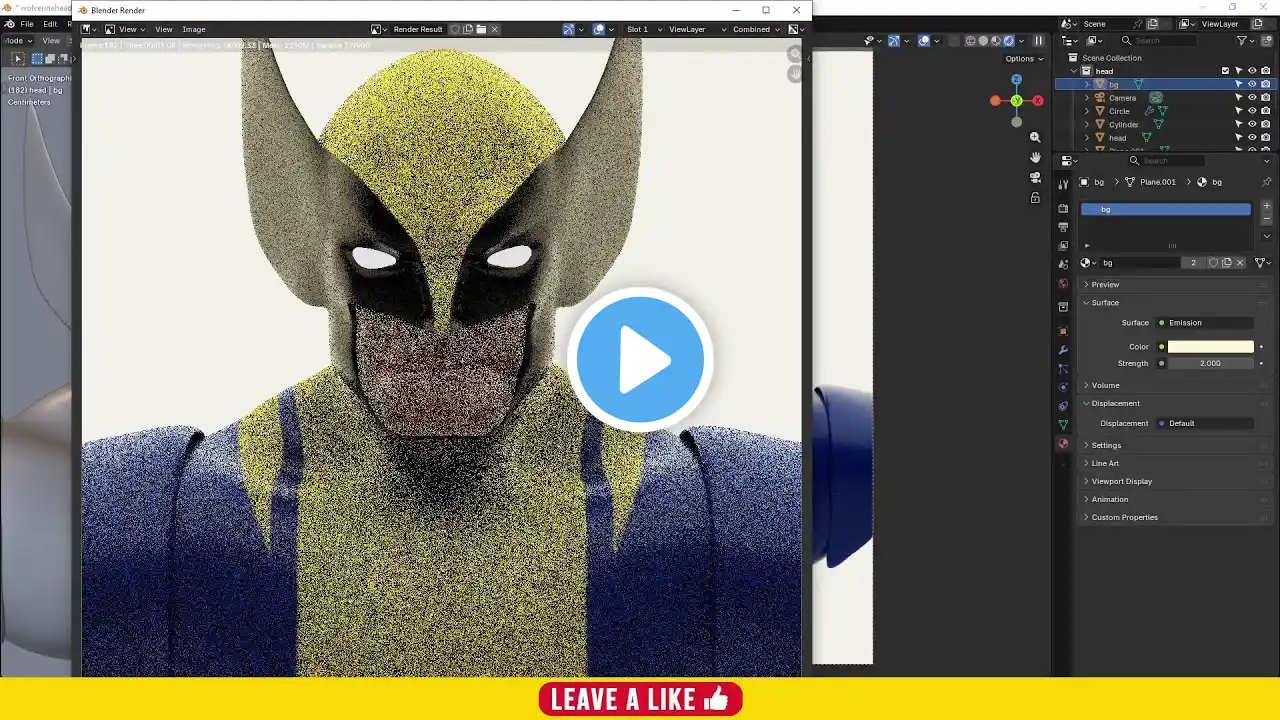
Task: Open the Tool tab in the Properties editor
Action: [1063, 184]
